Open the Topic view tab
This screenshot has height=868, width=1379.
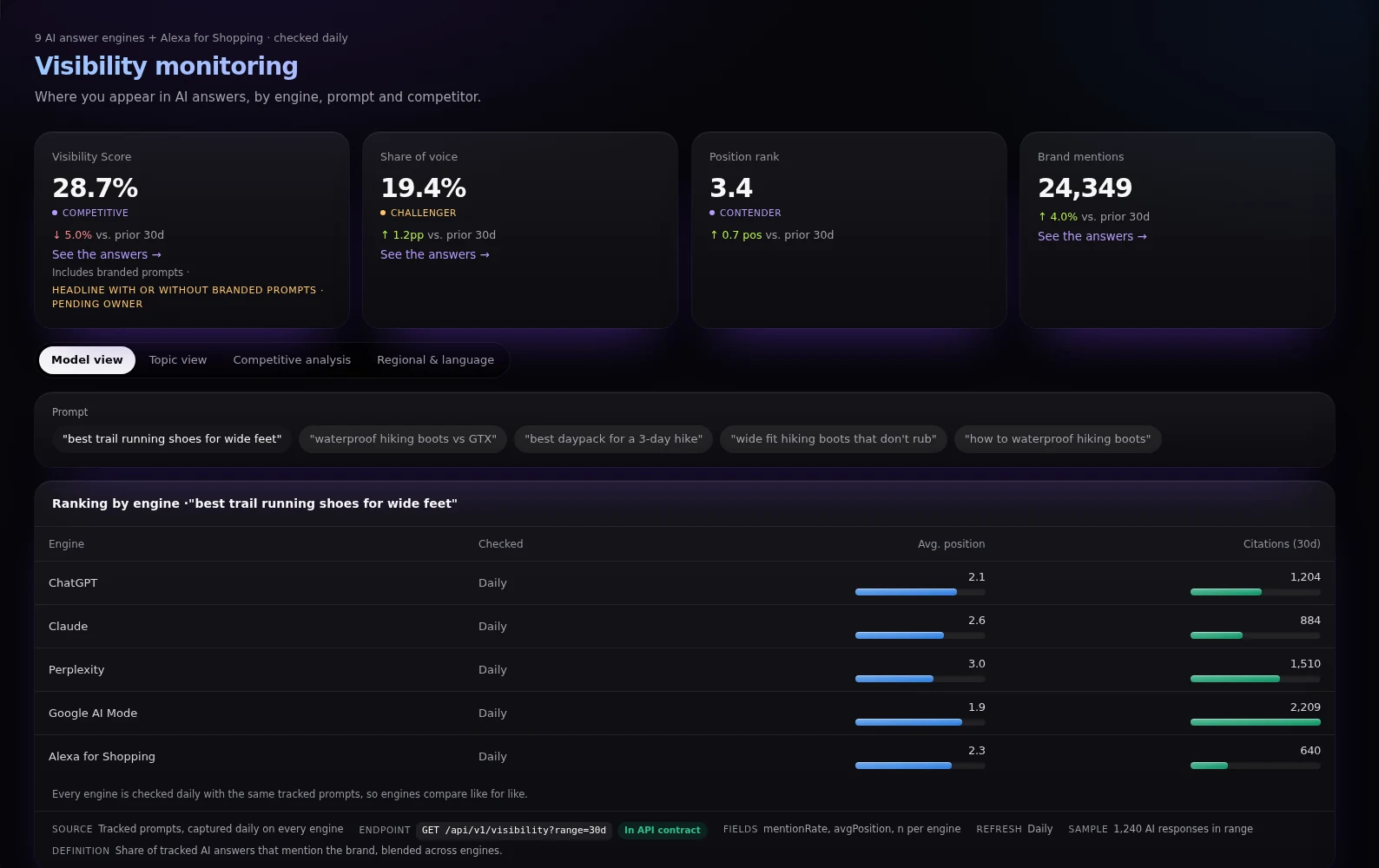coord(178,360)
